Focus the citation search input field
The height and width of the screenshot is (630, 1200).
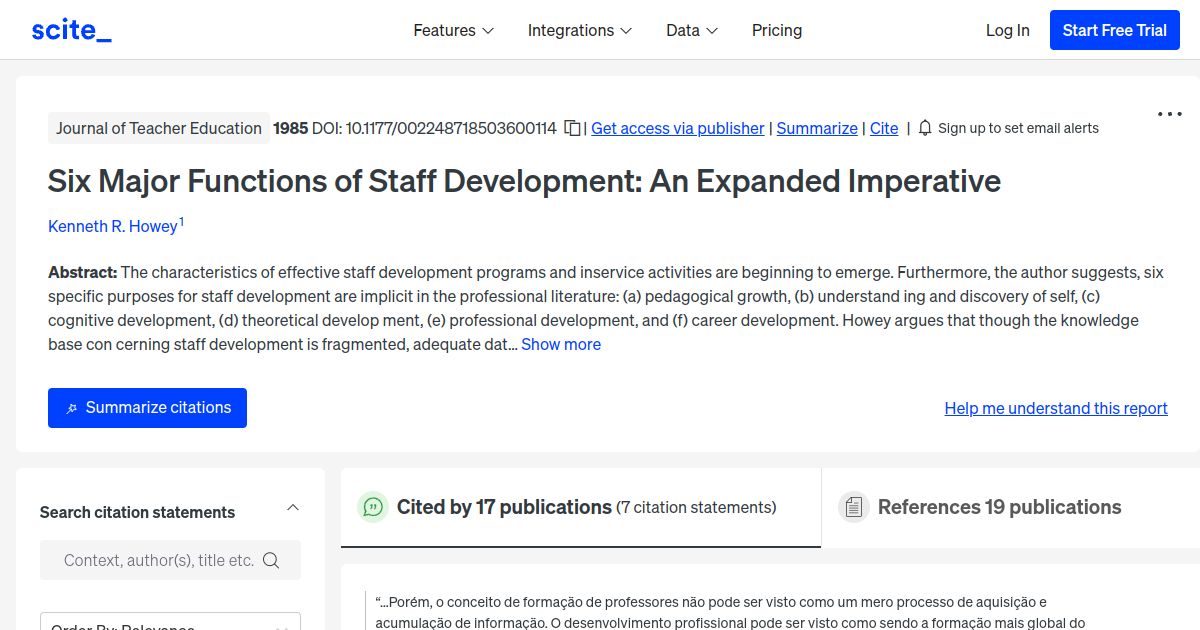coord(170,560)
